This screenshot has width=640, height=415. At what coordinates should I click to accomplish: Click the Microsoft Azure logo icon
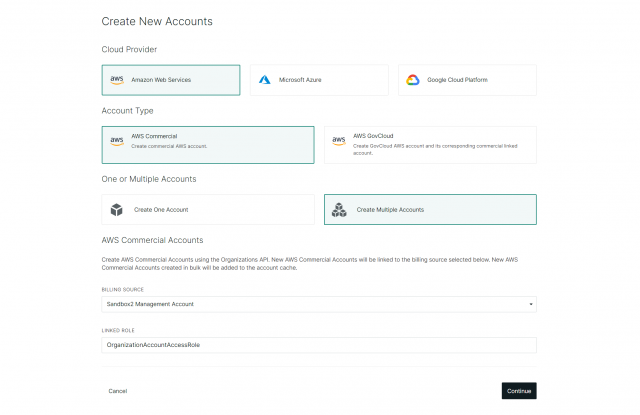265,80
